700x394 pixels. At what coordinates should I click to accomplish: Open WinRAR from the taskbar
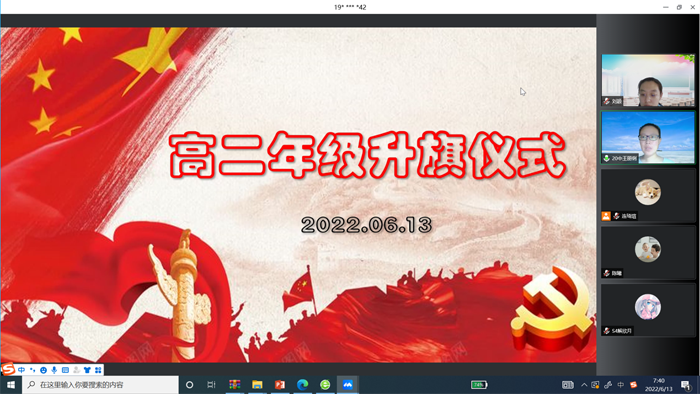234,385
